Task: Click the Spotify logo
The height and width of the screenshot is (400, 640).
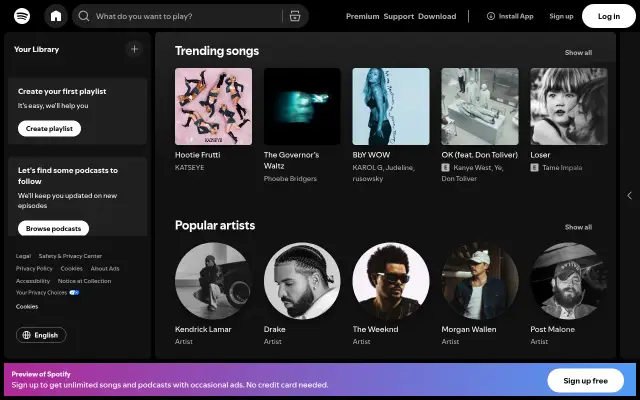Action: click(22, 16)
